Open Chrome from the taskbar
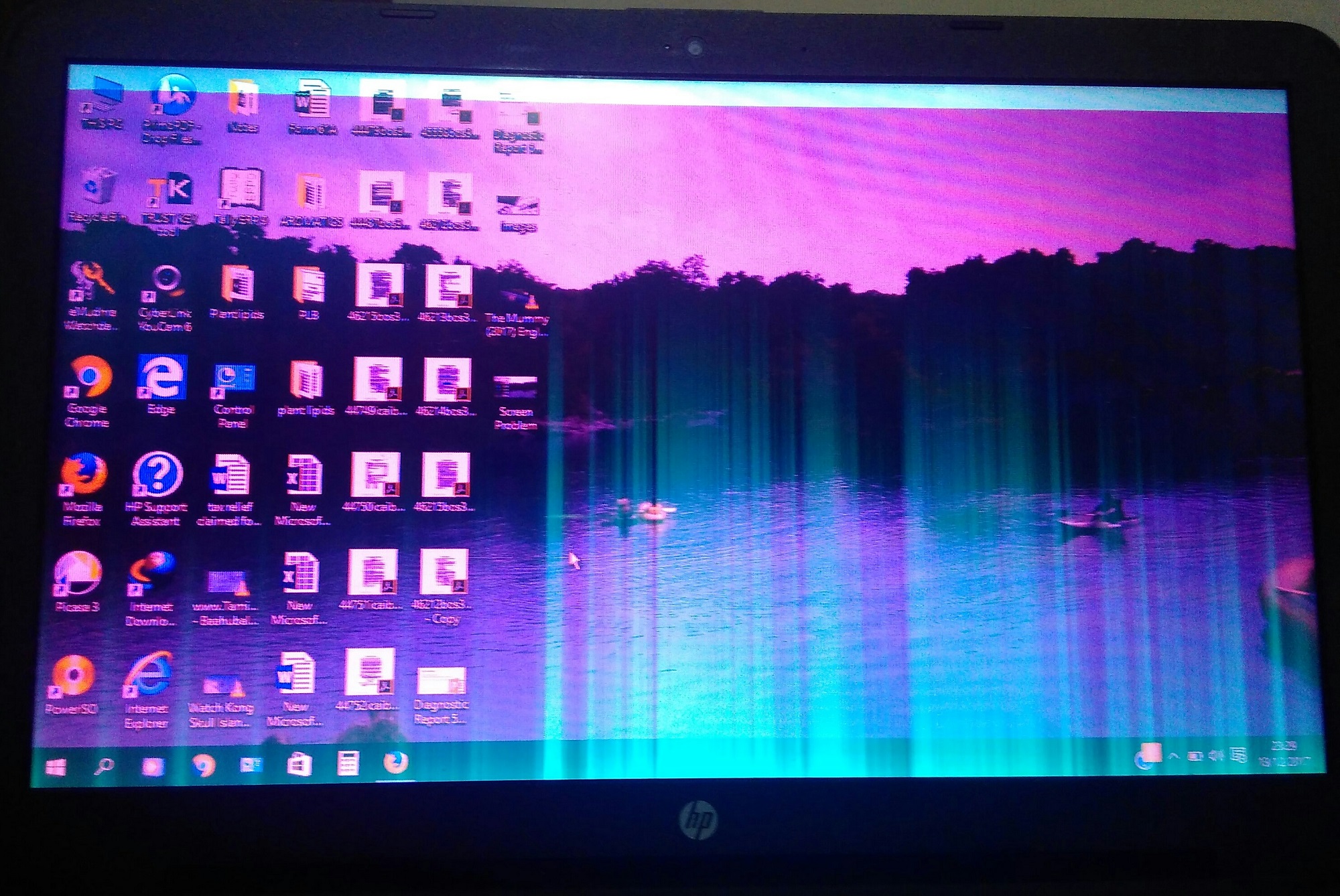Viewport: 1340px width, 896px height. [x=203, y=765]
